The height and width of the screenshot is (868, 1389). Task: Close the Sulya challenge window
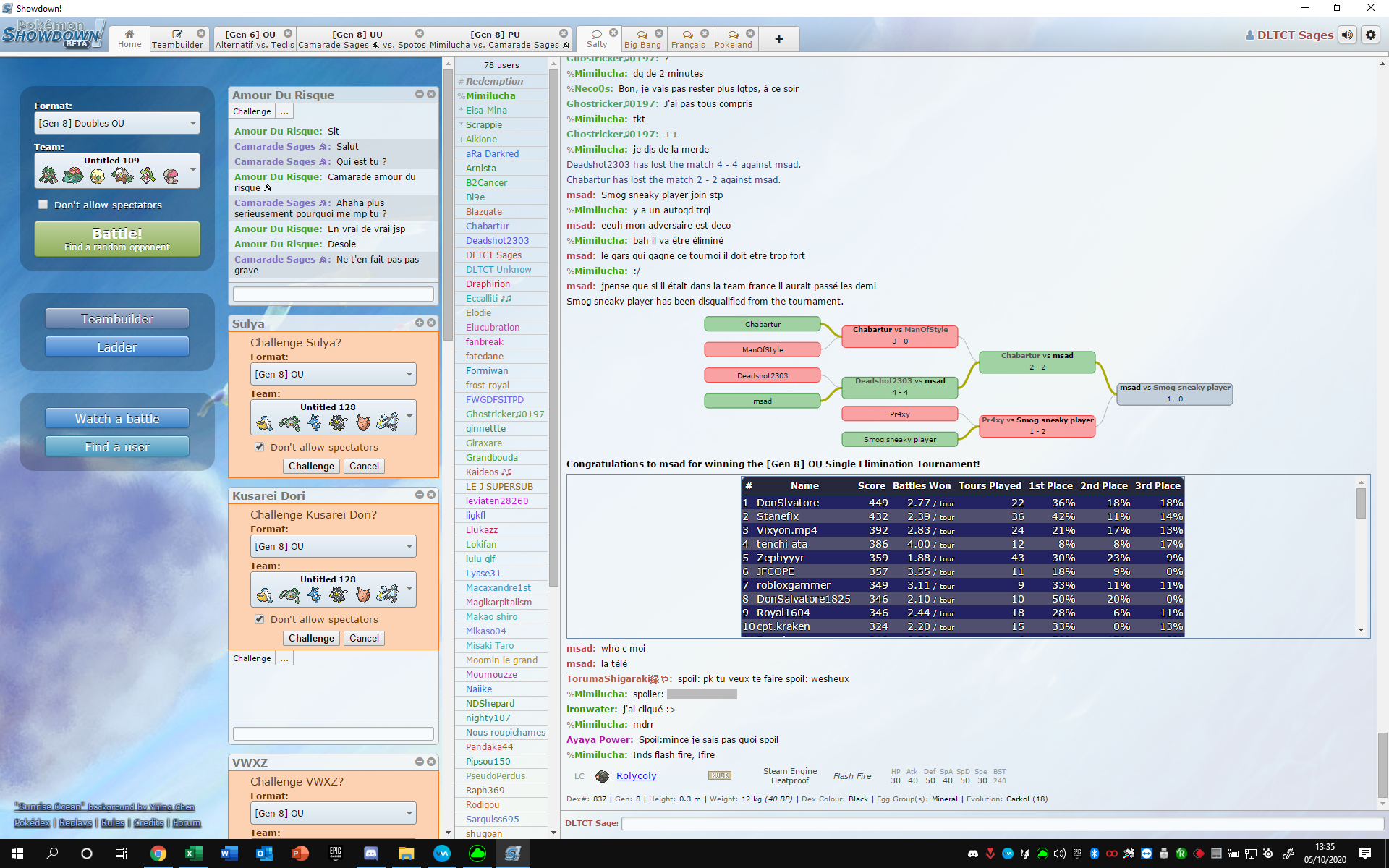pos(431,323)
